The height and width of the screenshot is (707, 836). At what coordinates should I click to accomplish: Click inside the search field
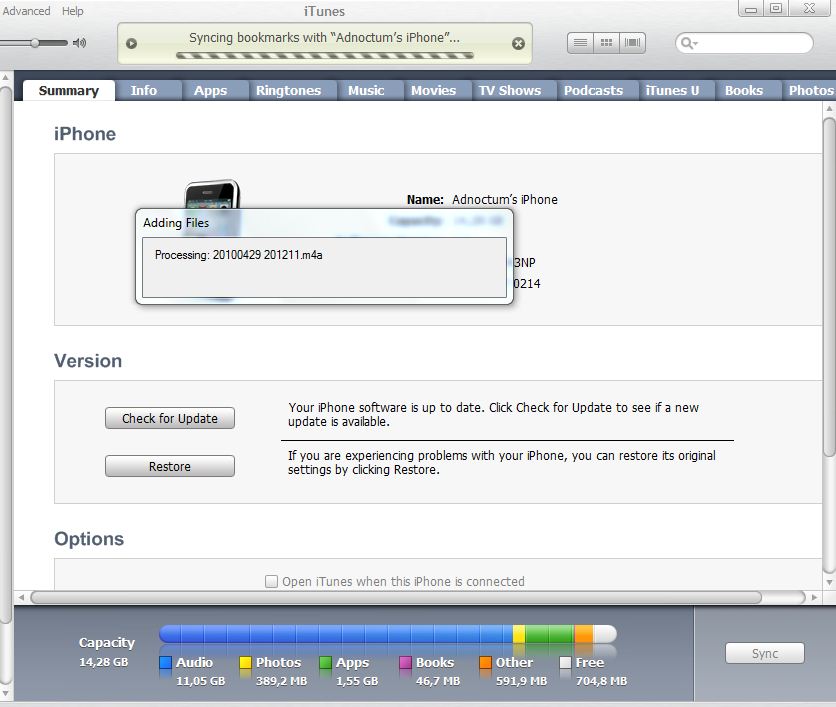pos(755,43)
